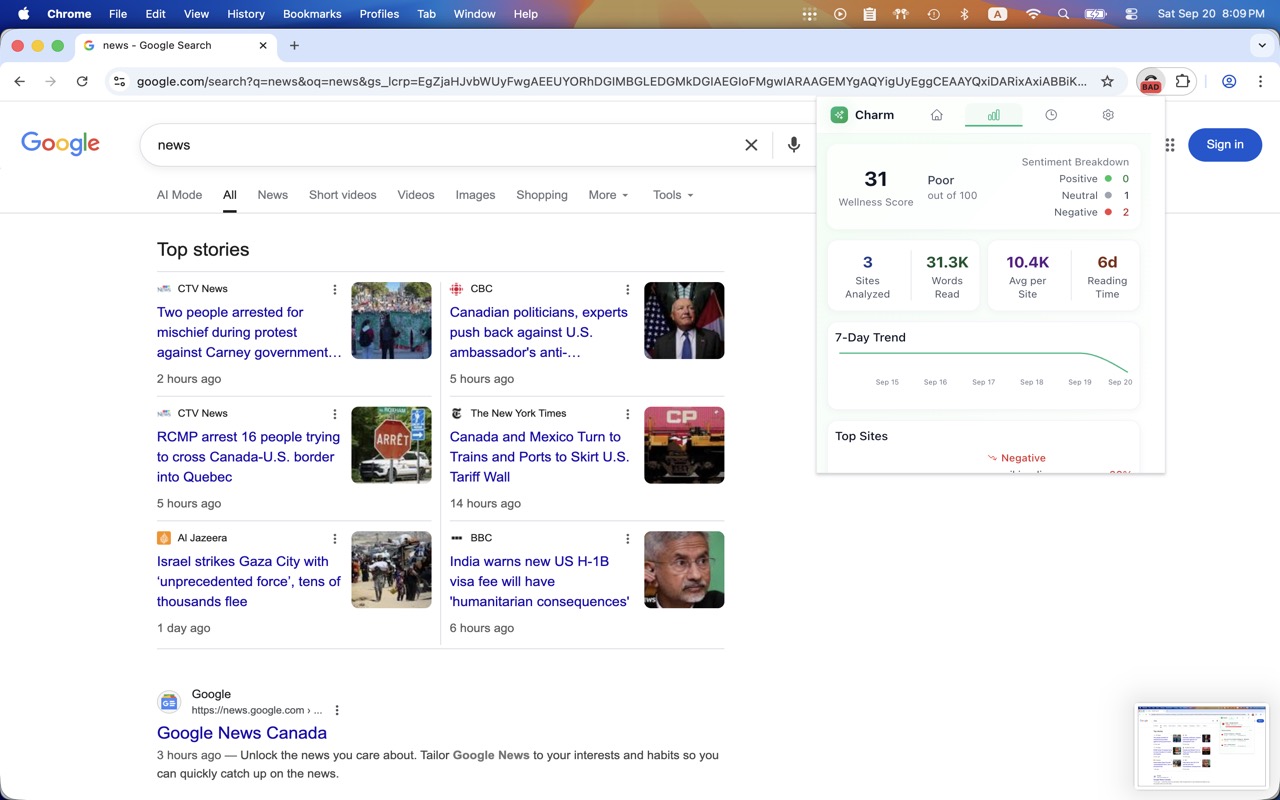Open the screenshot preview thumbnail
The image size is (1280, 800).
point(1202,746)
